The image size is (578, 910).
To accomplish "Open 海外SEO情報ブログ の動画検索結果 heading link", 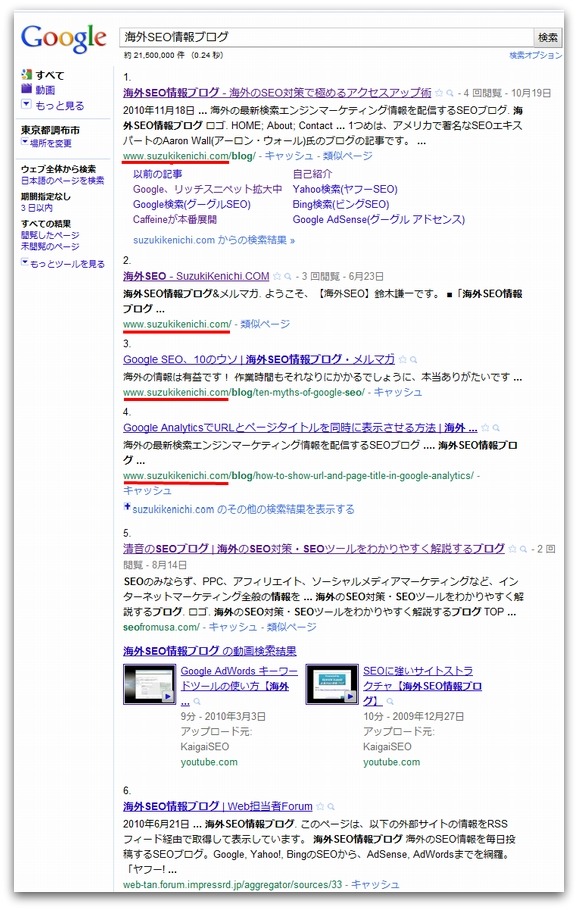I will (209, 651).
